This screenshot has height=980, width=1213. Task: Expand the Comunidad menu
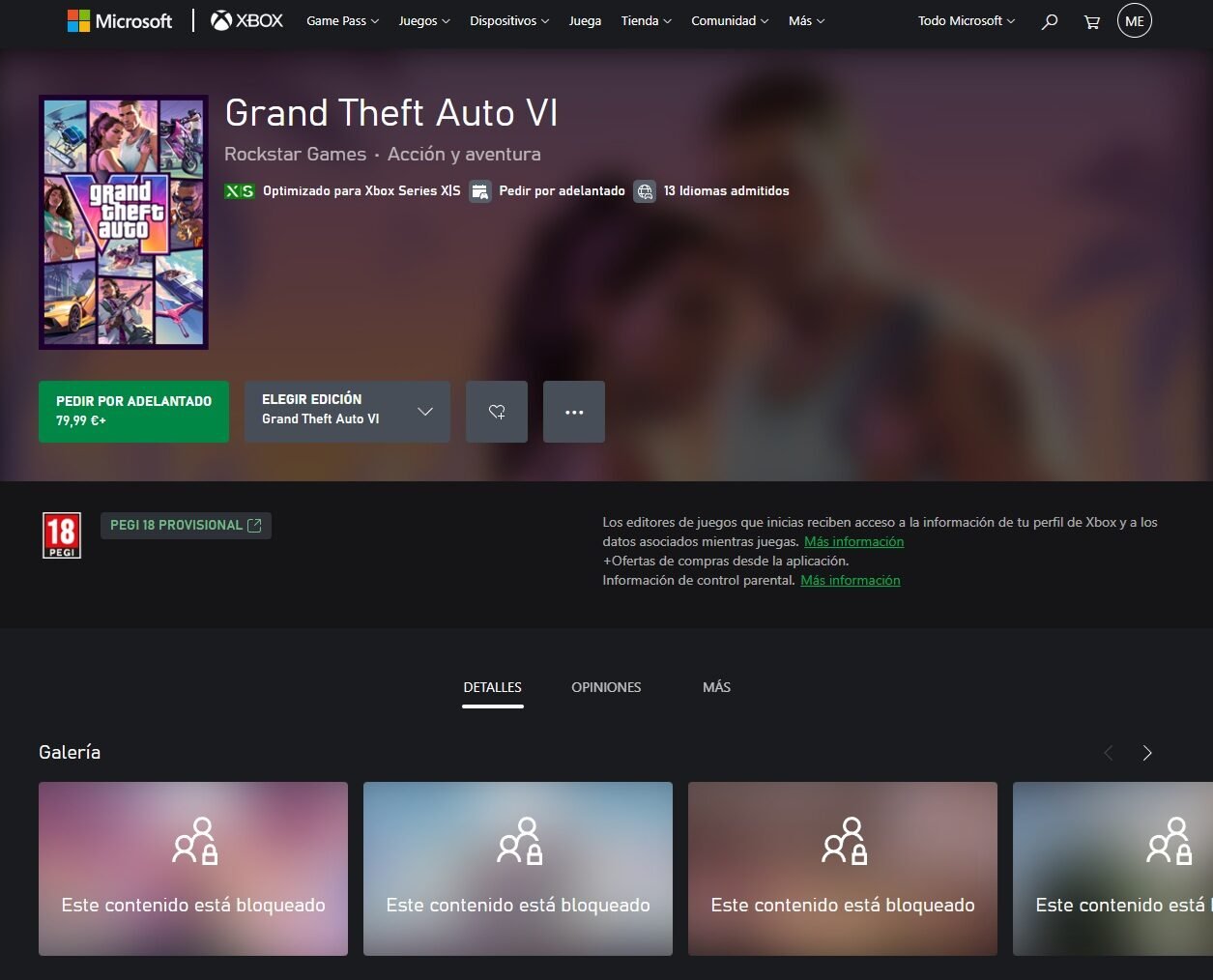click(730, 21)
